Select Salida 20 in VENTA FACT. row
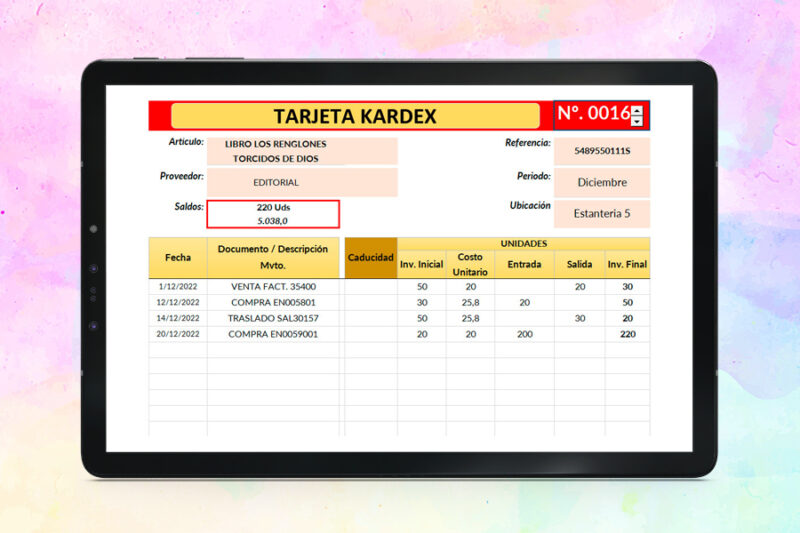 tap(580, 287)
